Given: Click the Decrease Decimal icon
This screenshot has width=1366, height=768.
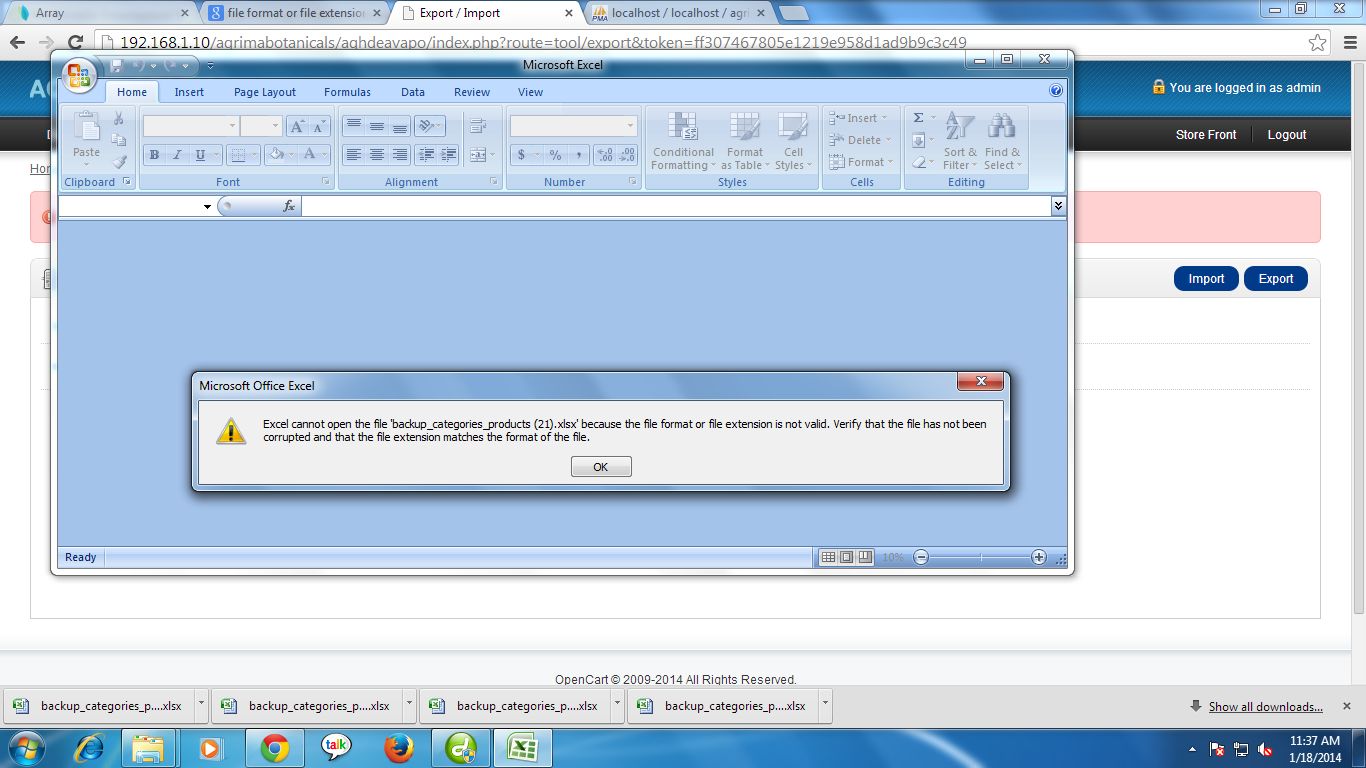Looking at the screenshot, I should click(x=627, y=155).
